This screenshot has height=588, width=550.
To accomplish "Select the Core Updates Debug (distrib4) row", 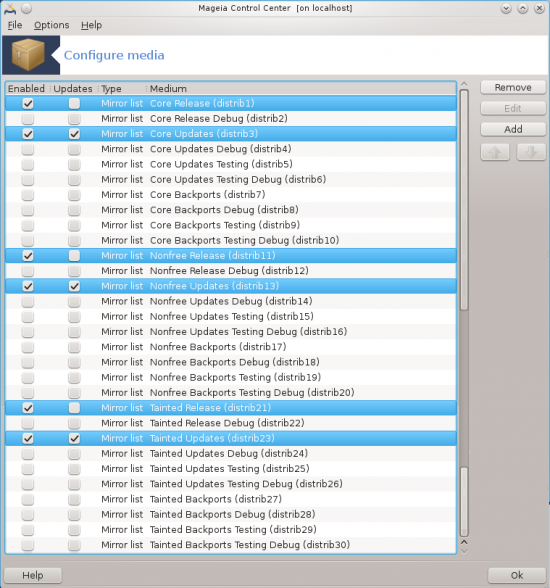I will click(231, 149).
